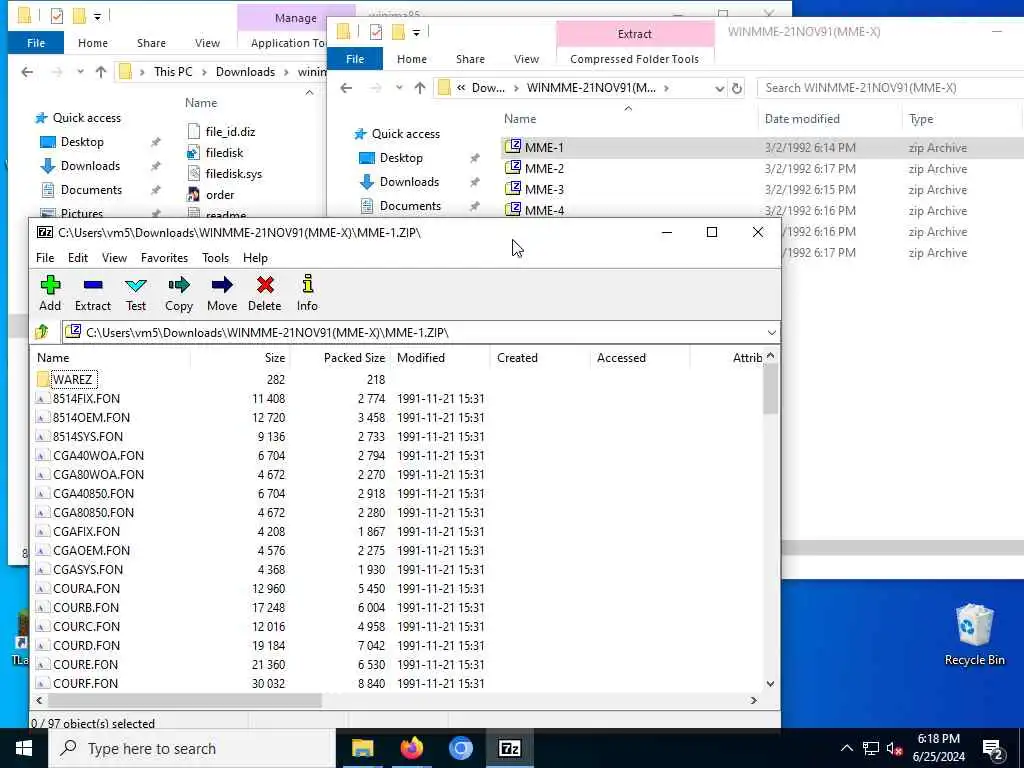This screenshot has height=768, width=1024.
Task: Launch Firefox from the taskbar
Action: 411,748
